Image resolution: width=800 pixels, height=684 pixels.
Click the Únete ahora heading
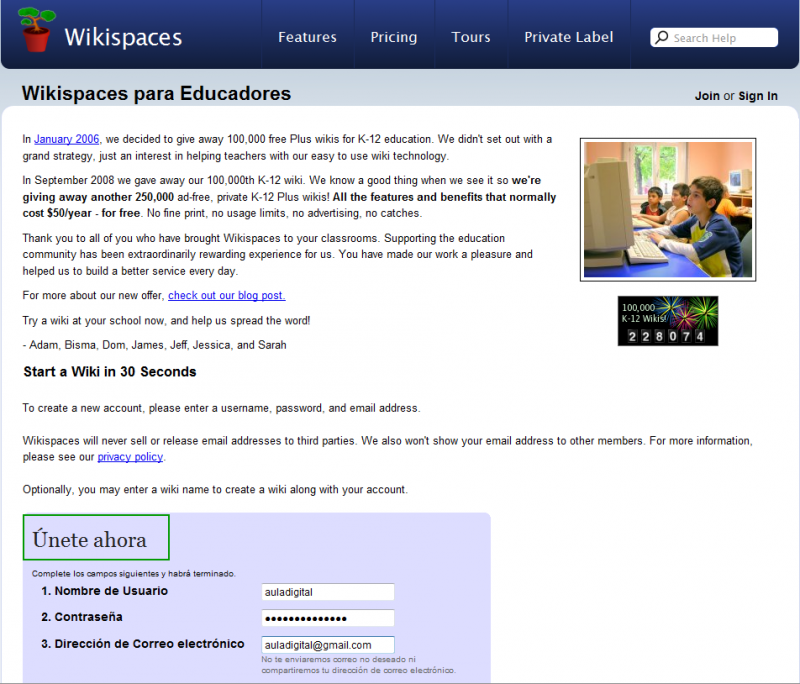click(90, 540)
